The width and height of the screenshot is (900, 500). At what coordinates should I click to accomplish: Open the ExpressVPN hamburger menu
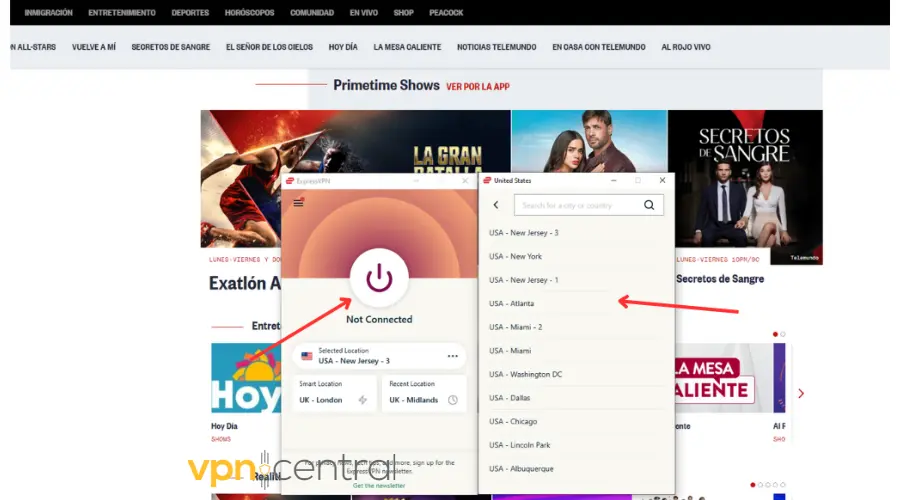[298, 203]
